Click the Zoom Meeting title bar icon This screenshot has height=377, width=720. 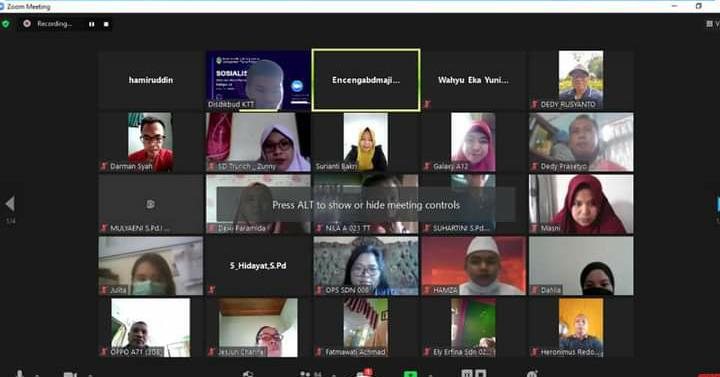point(2,6)
